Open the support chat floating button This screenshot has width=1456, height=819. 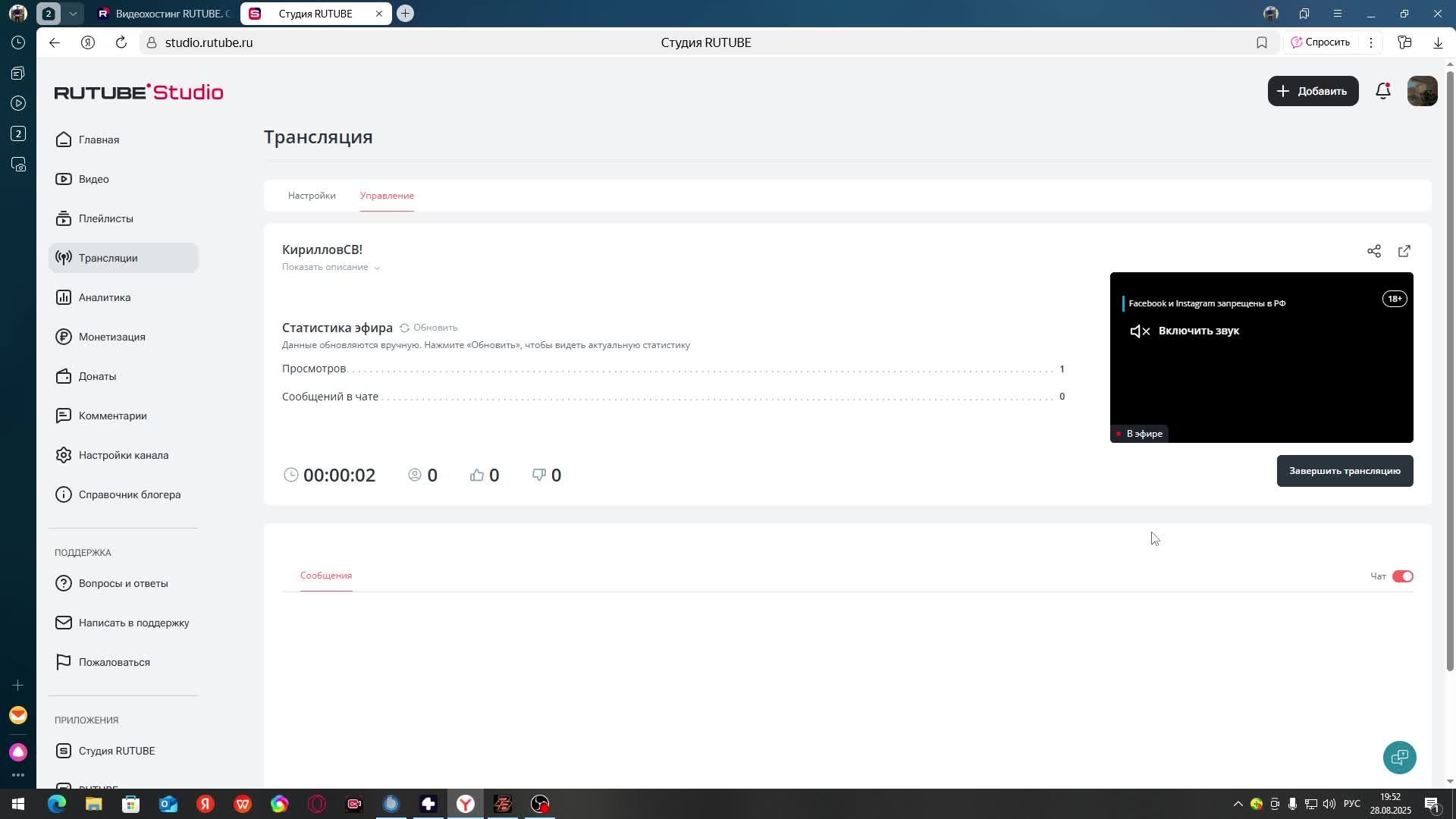click(x=1399, y=757)
